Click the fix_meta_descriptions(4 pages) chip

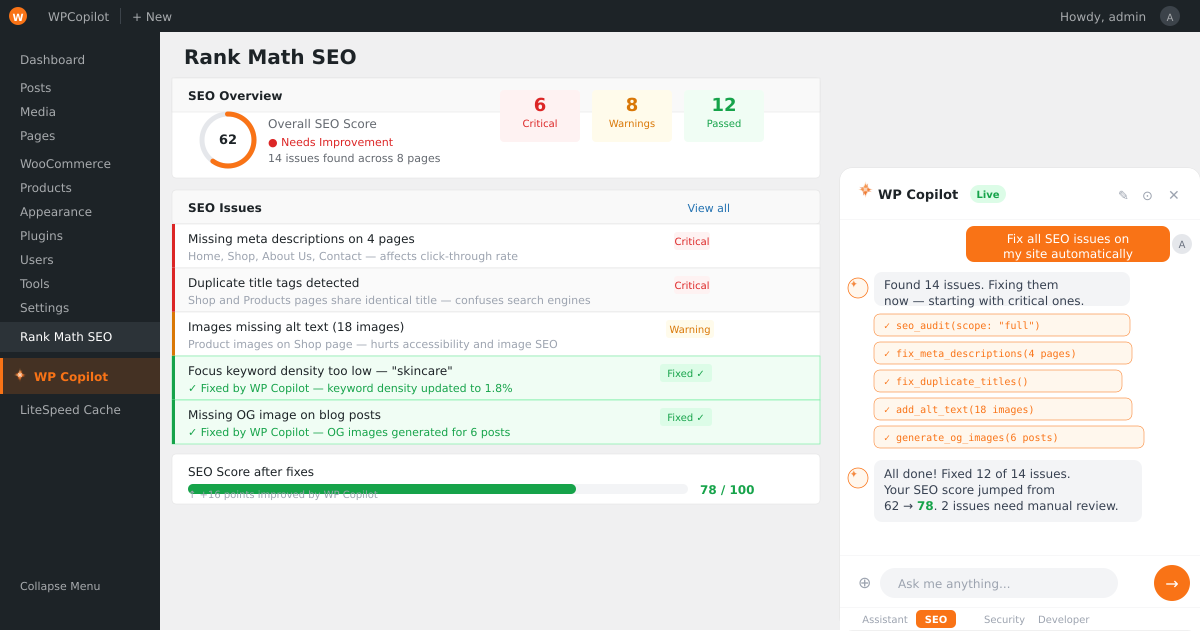tap(1003, 353)
